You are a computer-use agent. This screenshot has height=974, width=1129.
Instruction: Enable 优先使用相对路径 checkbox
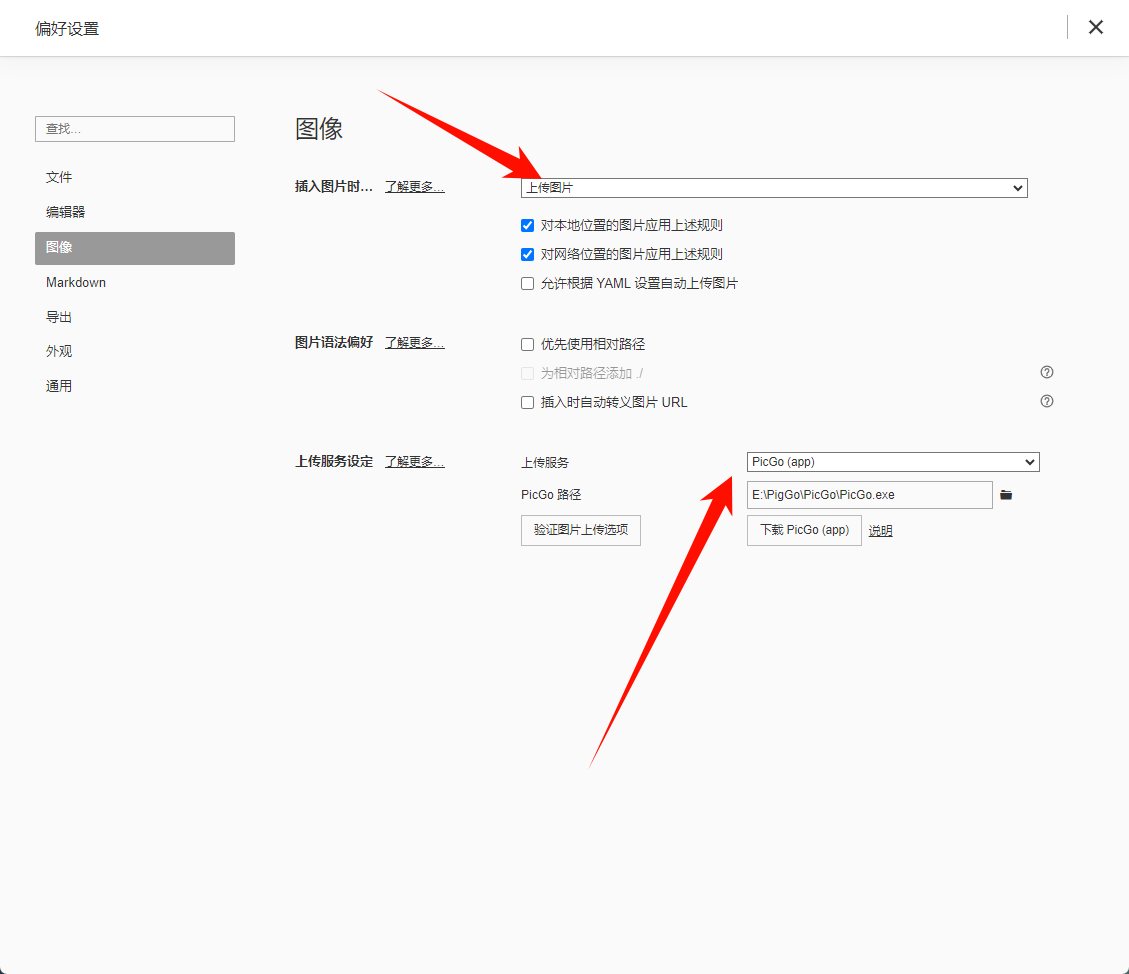point(528,345)
